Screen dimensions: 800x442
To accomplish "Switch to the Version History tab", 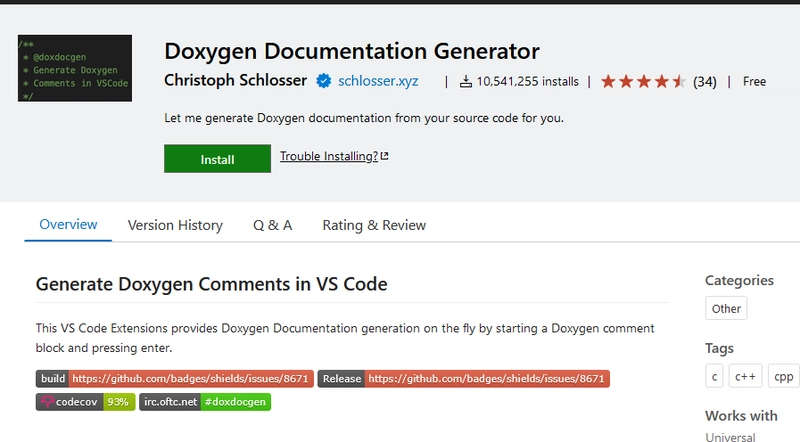I will pos(175,225).
